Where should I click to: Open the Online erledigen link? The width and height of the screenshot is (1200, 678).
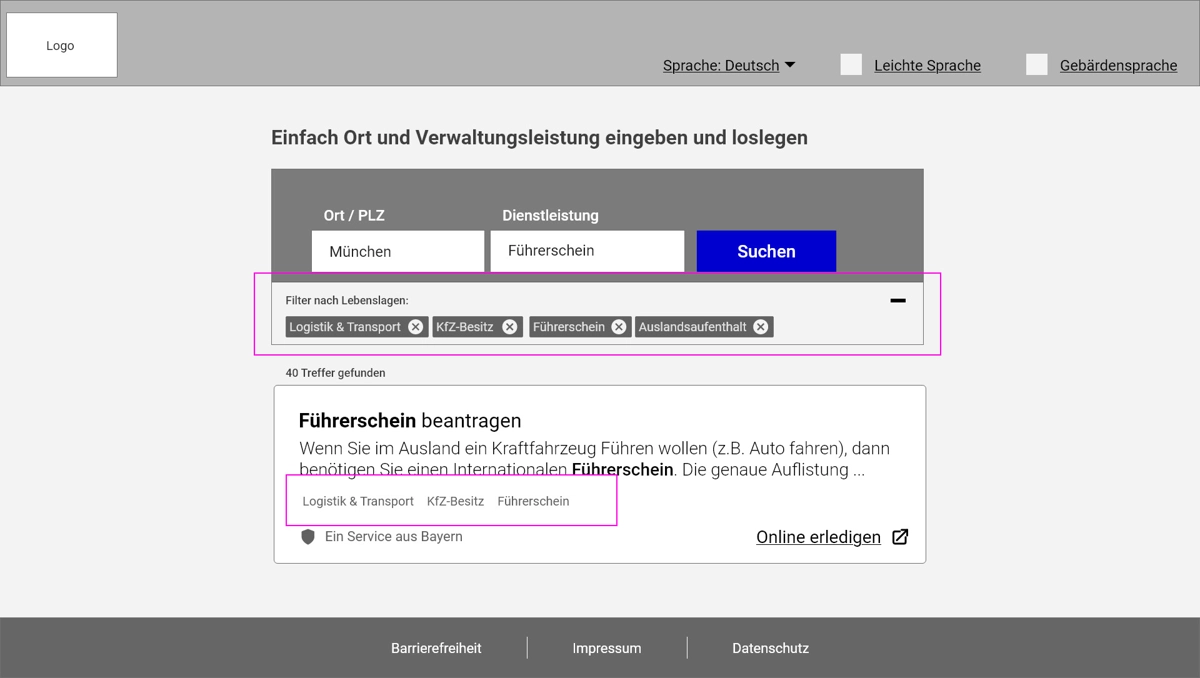pyautogui.click(x=818, y=537)
